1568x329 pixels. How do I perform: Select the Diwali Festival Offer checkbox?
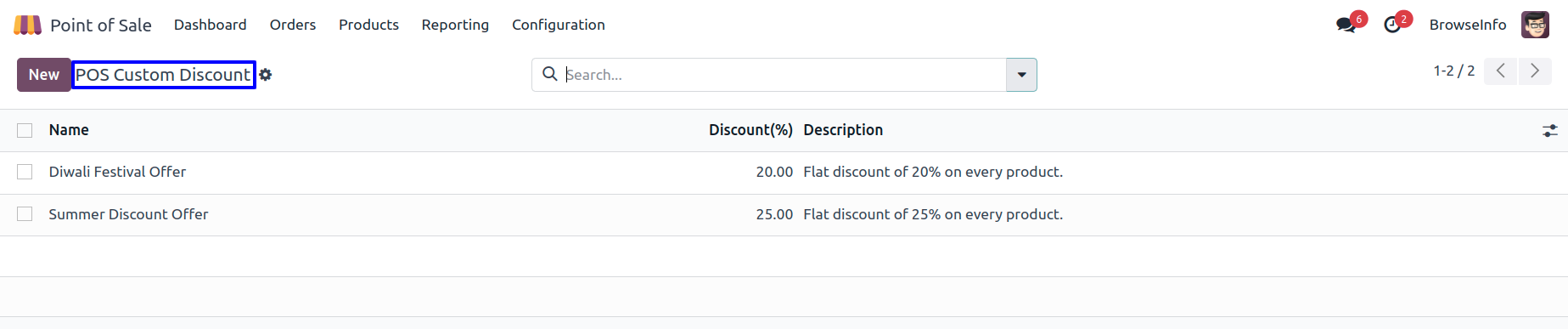tap(25, 172)
